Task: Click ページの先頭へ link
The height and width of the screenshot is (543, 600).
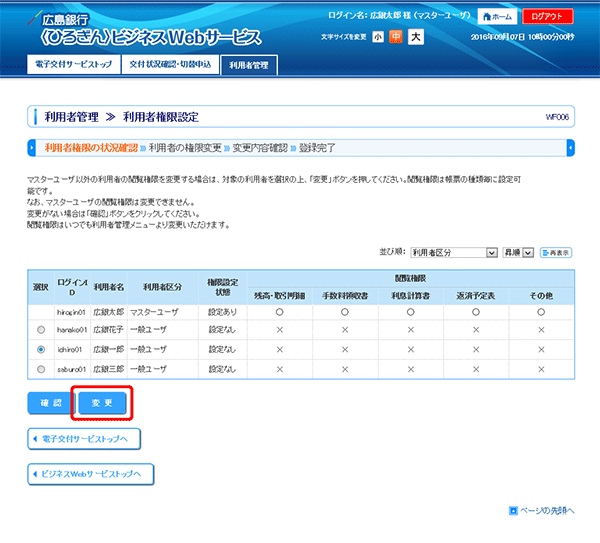Action: 542,510
